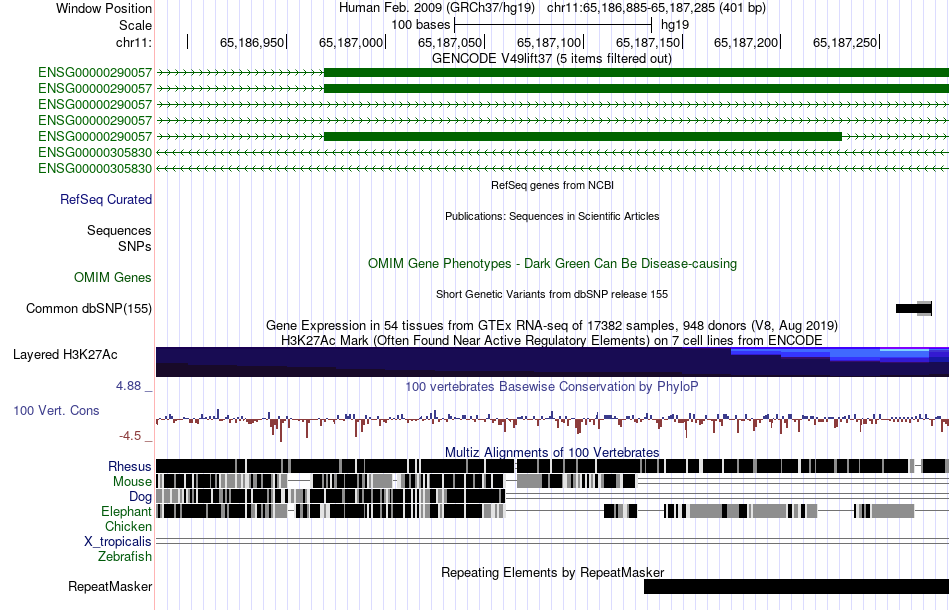This screenshot has width=950, height=610.
Task: Click the 65,187,100 ruler position
Action: pyautogui.click(x=549, y=42)
